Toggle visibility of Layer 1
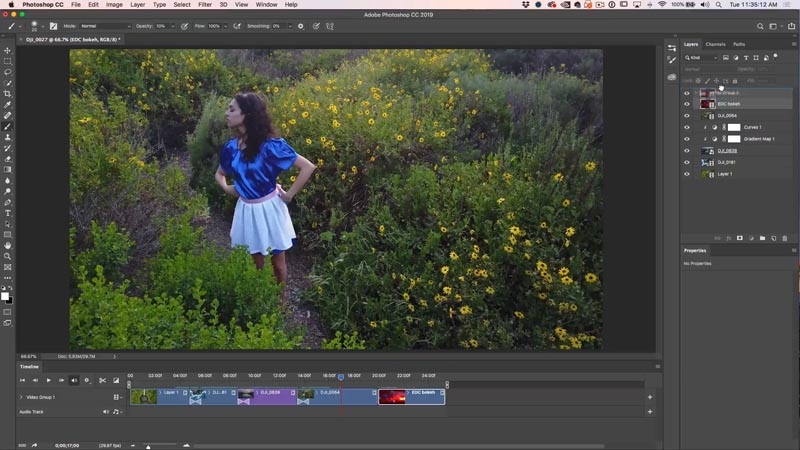800x450 pixels. tap(687, 174)
